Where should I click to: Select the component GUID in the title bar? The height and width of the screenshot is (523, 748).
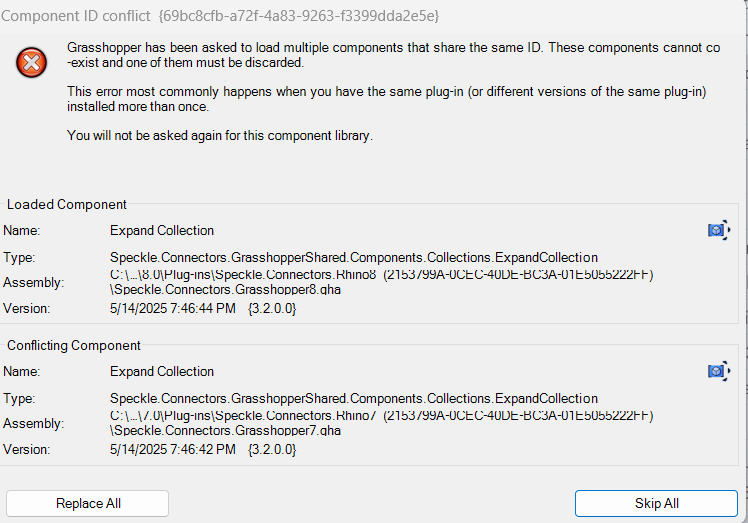(299, 16)
